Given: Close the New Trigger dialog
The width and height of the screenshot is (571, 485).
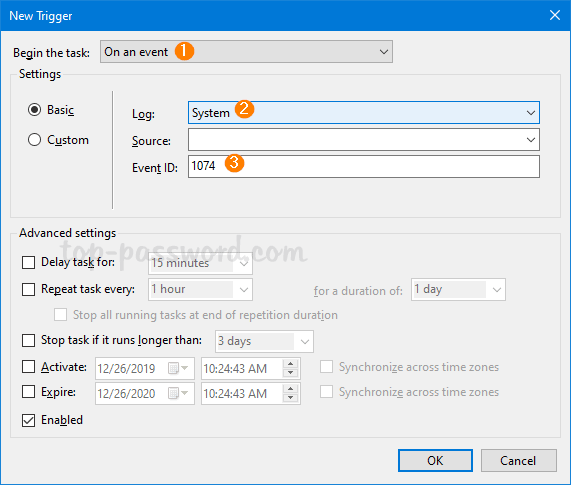Looking at the screenshot, I should click(x=555, y=15).
